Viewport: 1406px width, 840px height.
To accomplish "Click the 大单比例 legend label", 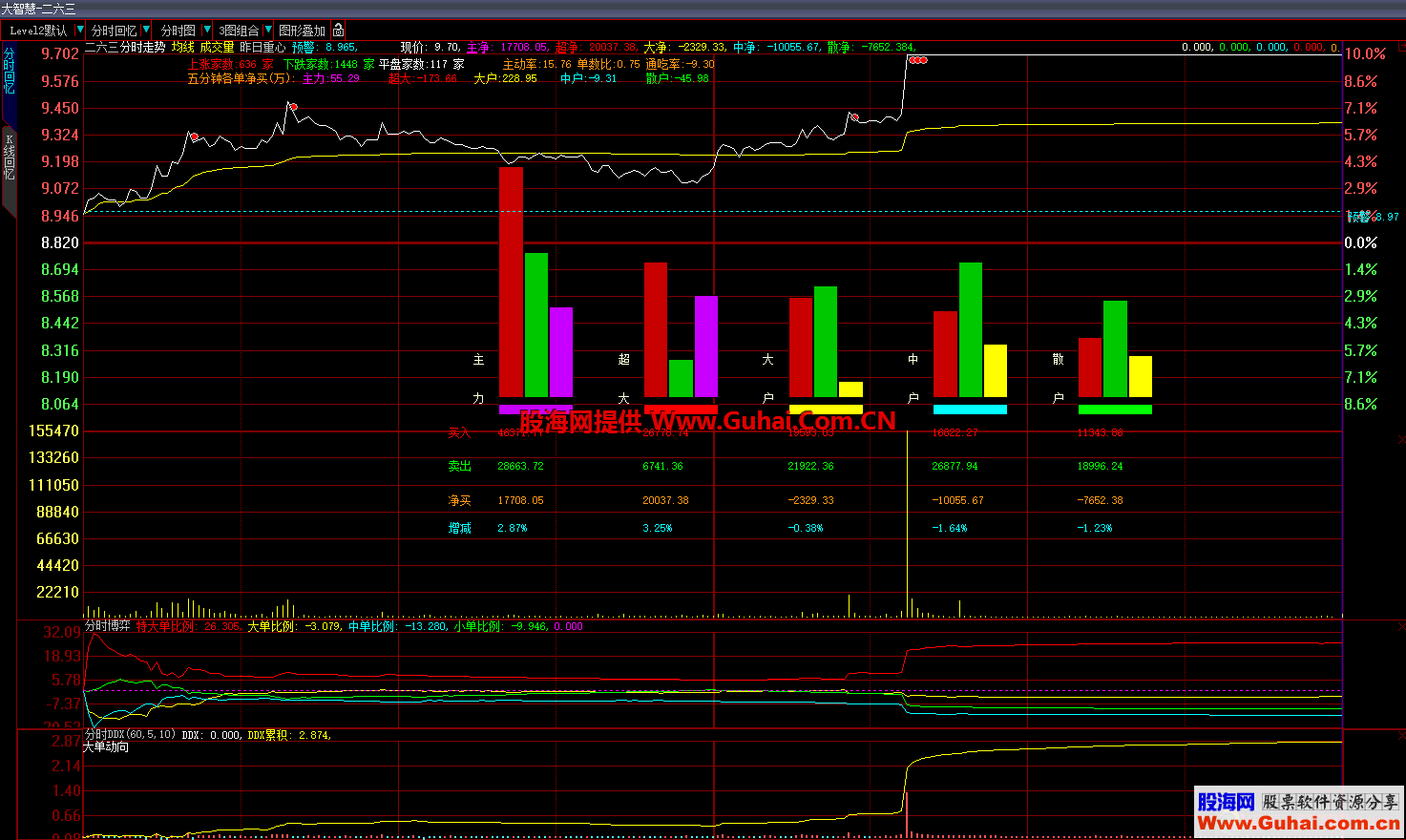I will coord(271,626).
